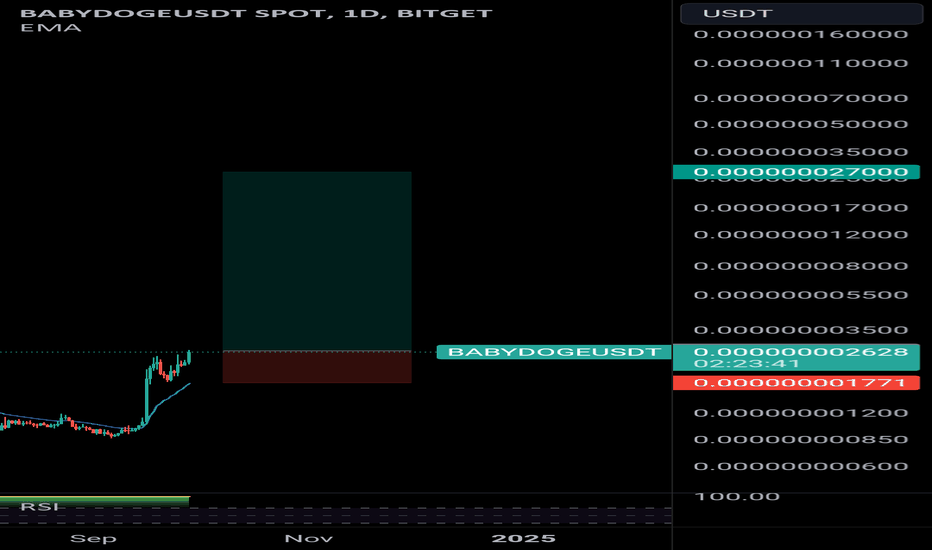Click price scale value 0.000000000850
Viewport: 932px width, 550px height.
pos(801,439)
